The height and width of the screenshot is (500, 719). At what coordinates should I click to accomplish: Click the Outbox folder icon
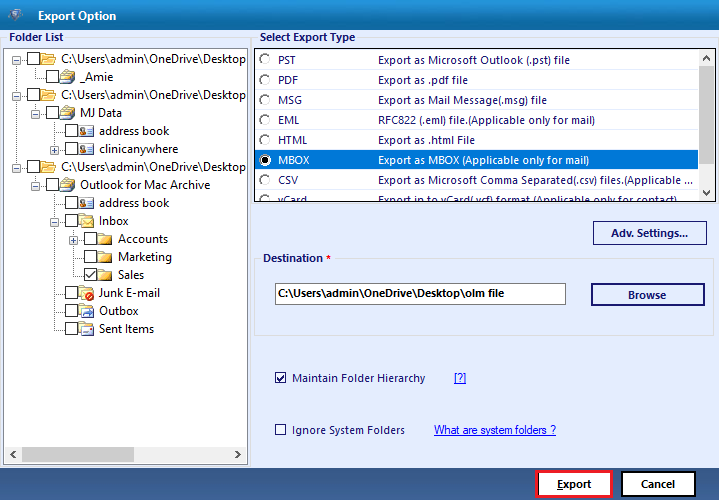coord(87,311)
